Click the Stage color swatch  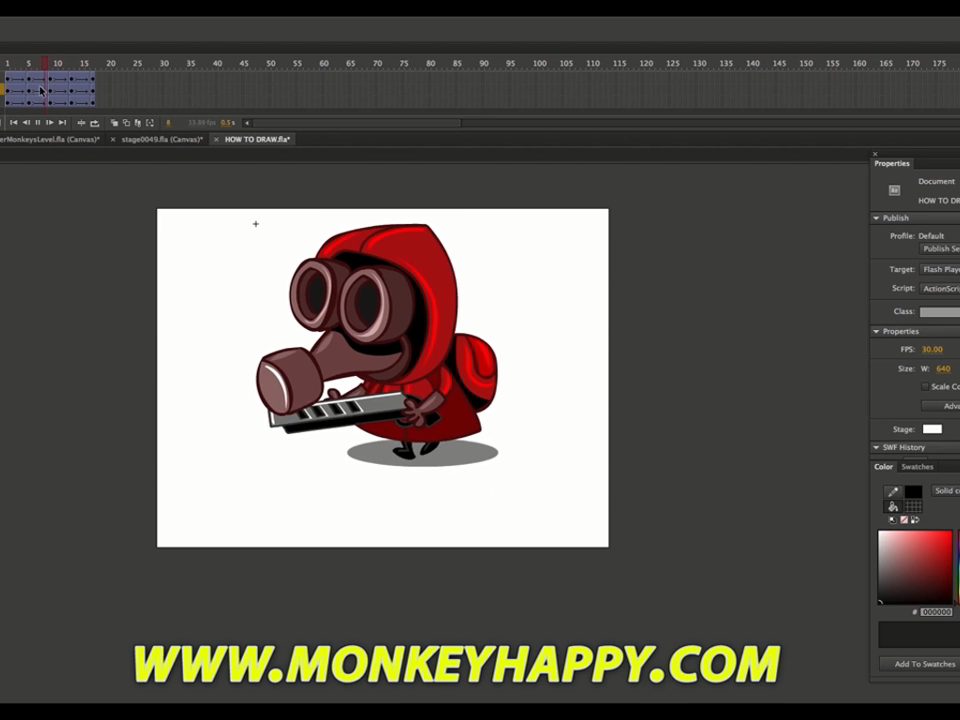[932, 429]
